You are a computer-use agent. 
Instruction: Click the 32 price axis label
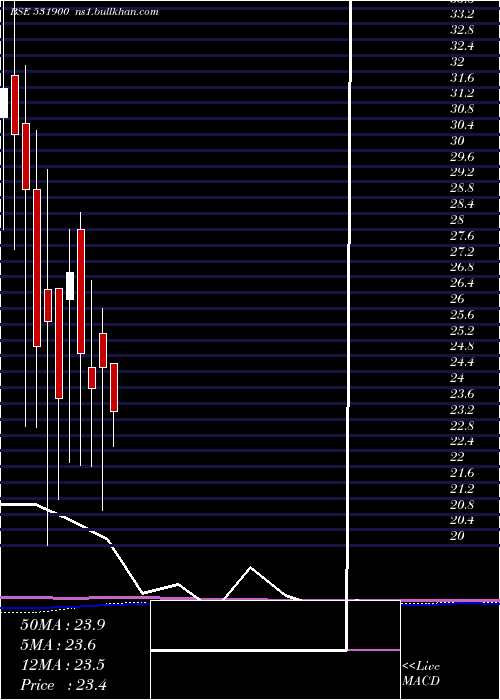[x=457, y=62]
